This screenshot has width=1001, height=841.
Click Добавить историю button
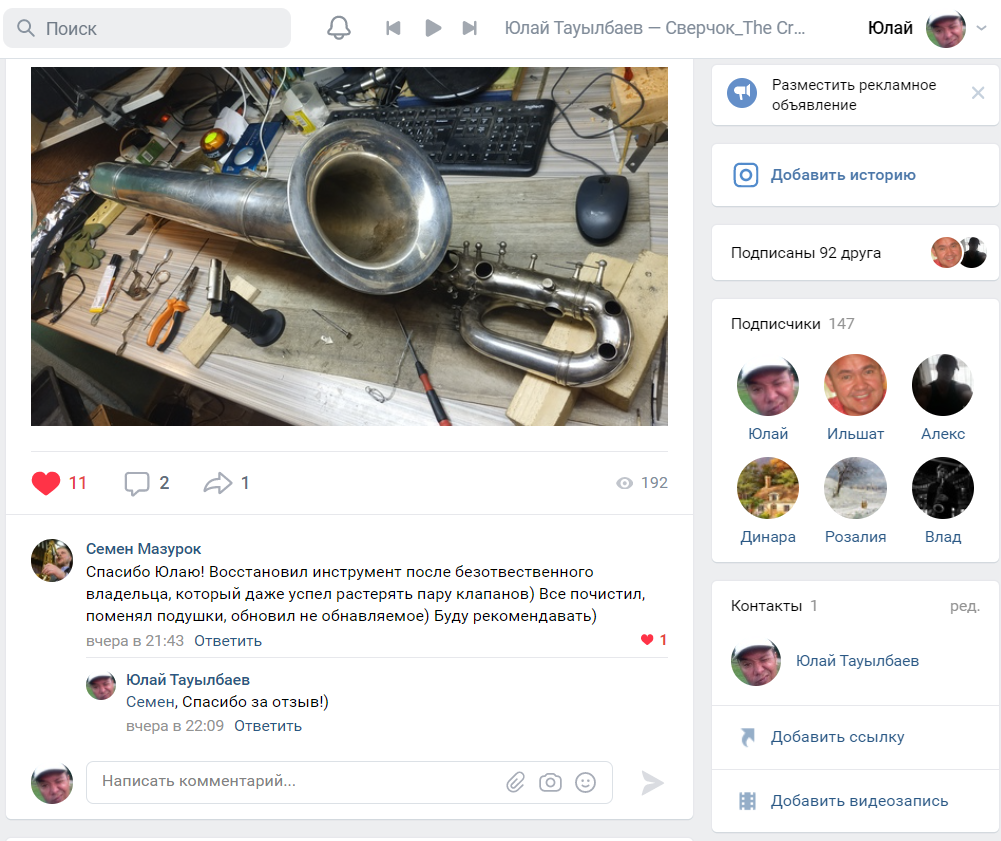pos(842,175)
